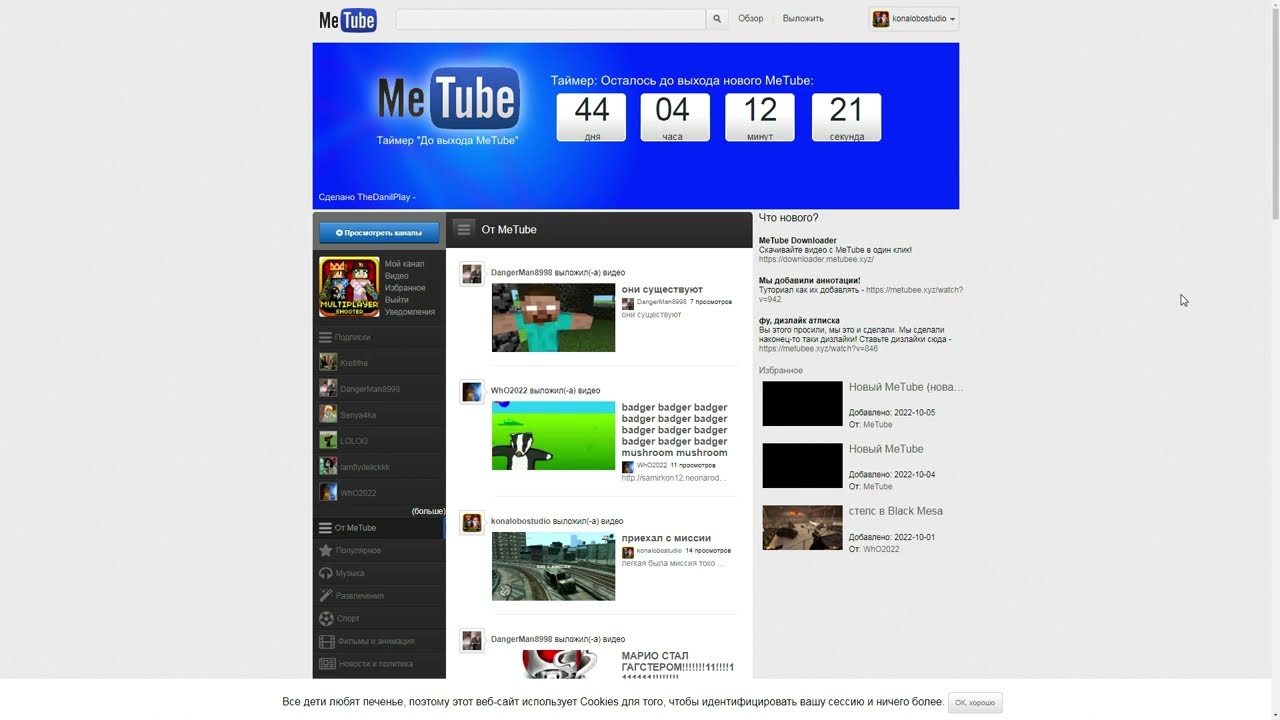This screenshot has height=720, width=1280.
Task: Select От MeTube sidebar tab
Action: click(x=379, y=528)
